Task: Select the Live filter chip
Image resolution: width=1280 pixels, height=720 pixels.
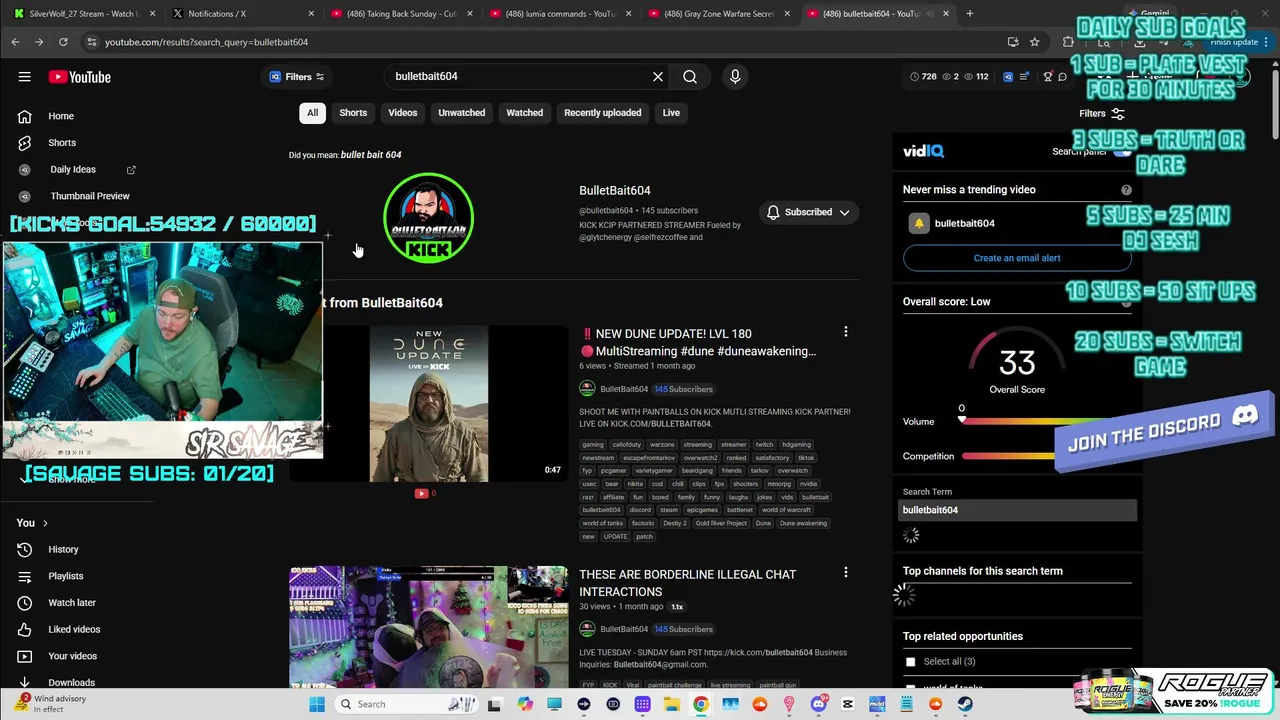Action: [x=671, y=113]
